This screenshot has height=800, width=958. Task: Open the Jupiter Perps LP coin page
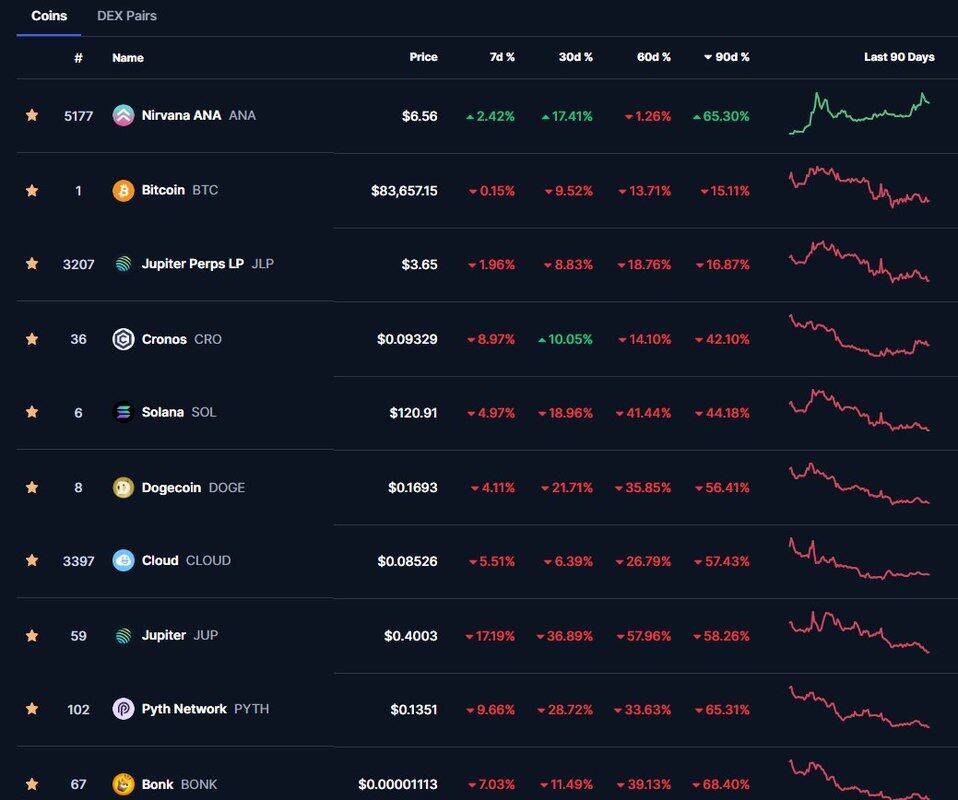[192, 264]
